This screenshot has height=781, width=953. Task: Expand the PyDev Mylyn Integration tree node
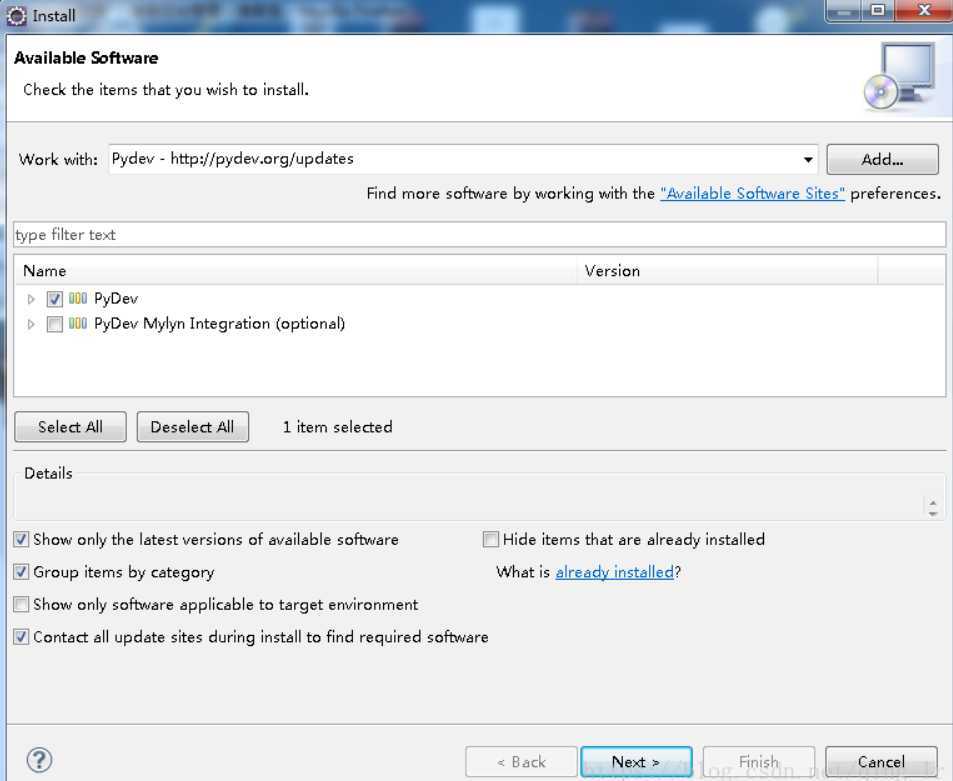31,324
